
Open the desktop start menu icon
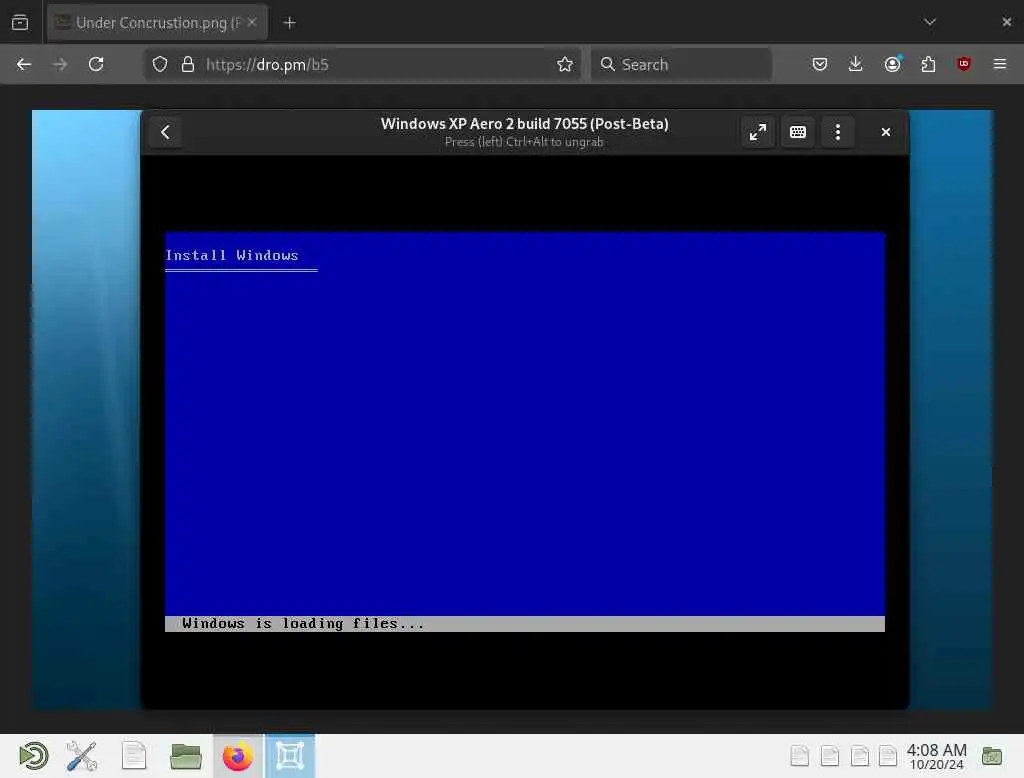33,756
